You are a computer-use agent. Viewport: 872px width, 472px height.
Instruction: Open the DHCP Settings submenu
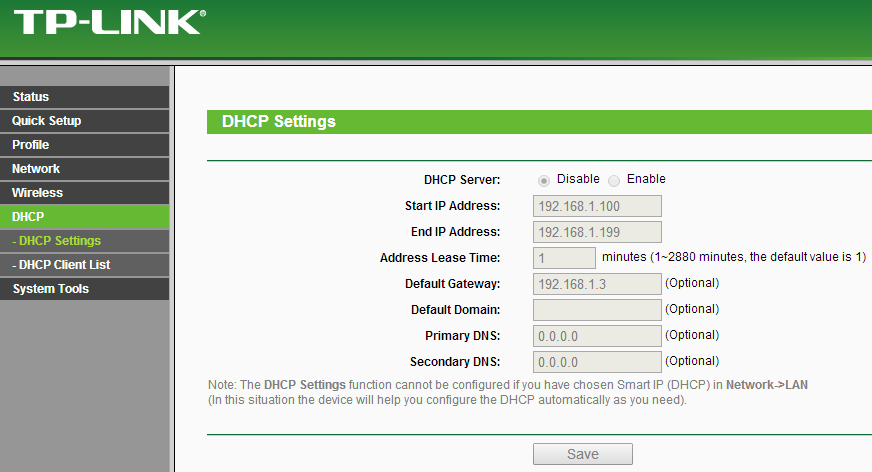(85, 241)
